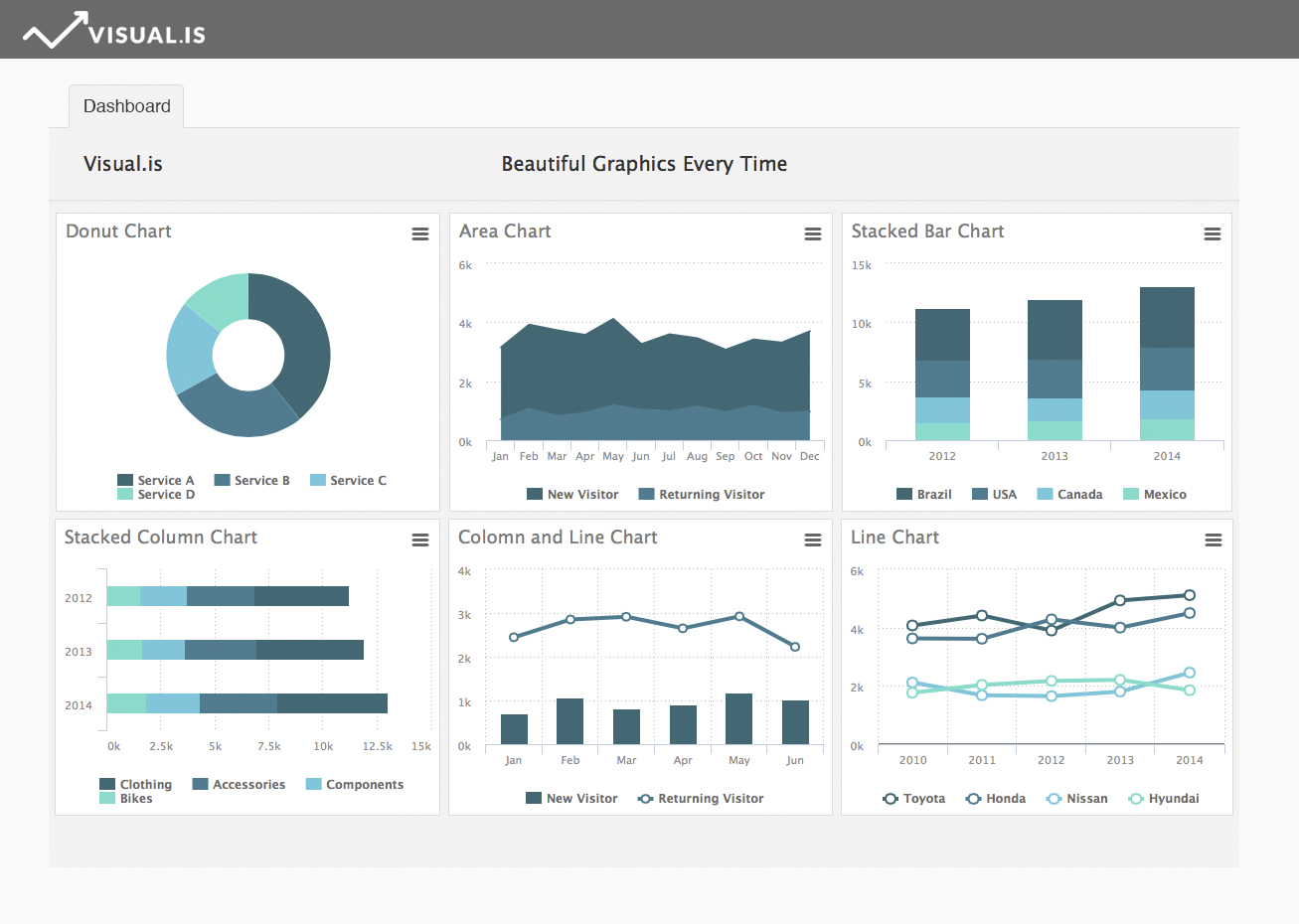Viewport: 1299px width, 924px height.
Task: Click the Stacked Column Chart title
Action: click(161, 538)
